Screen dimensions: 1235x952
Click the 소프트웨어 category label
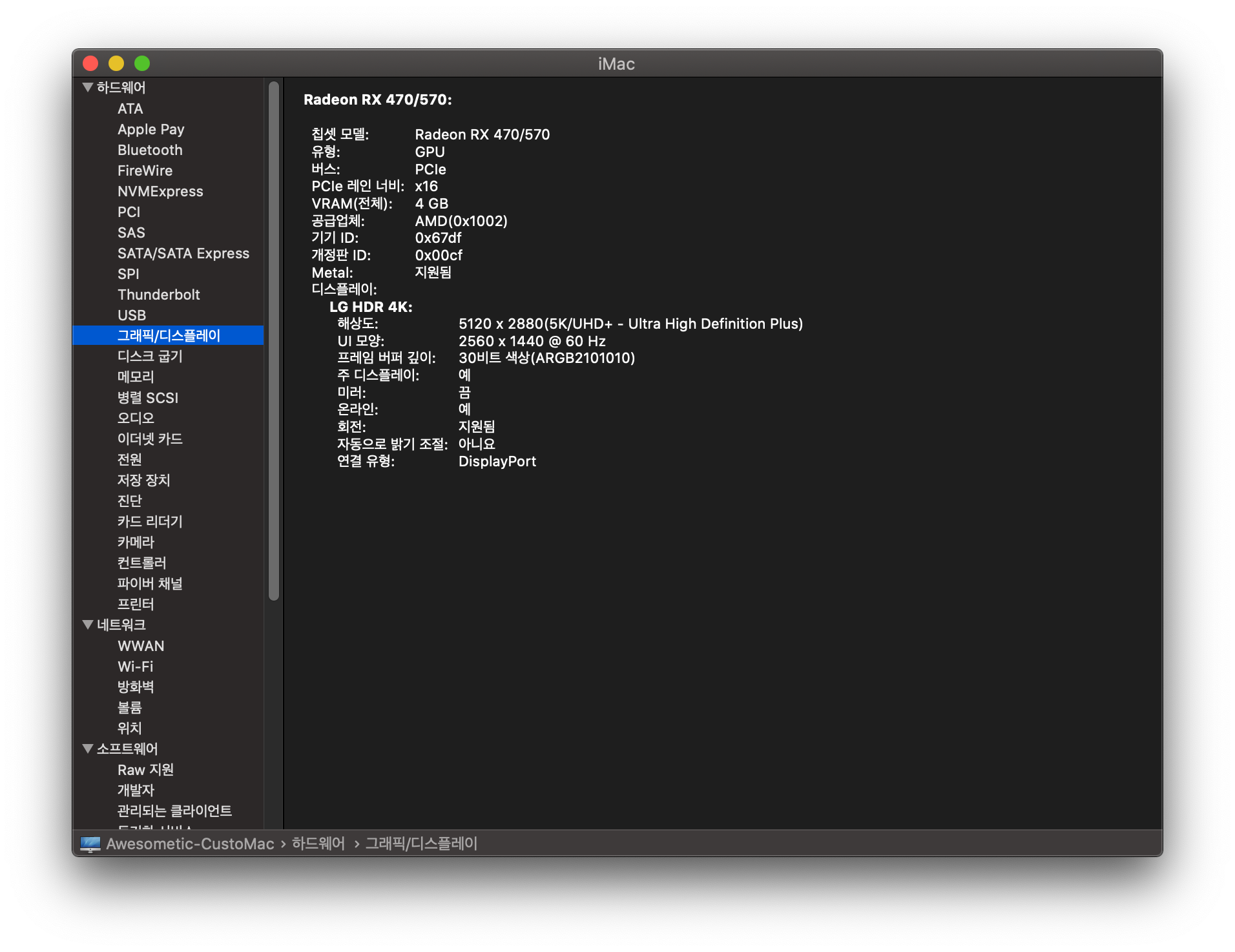coord(127,749)
